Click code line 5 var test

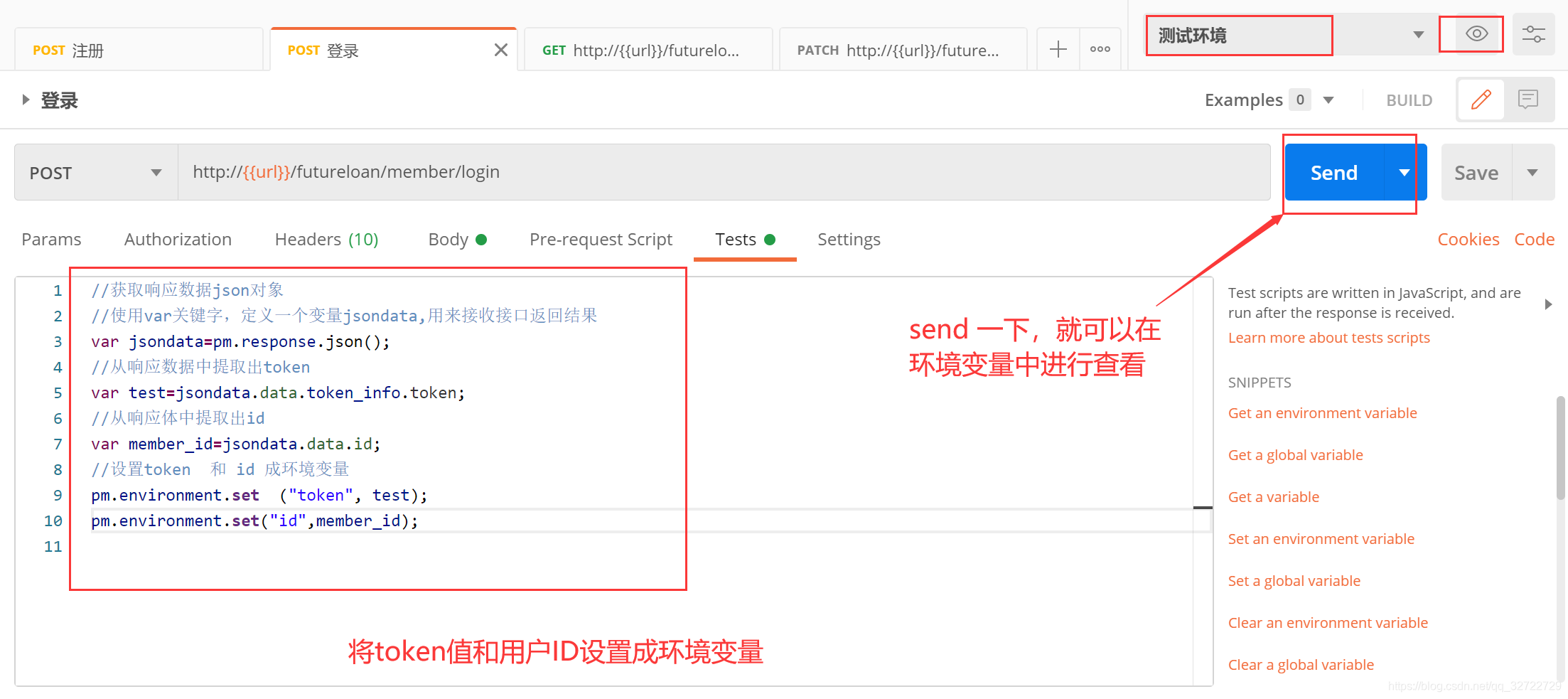click(278, 393)
